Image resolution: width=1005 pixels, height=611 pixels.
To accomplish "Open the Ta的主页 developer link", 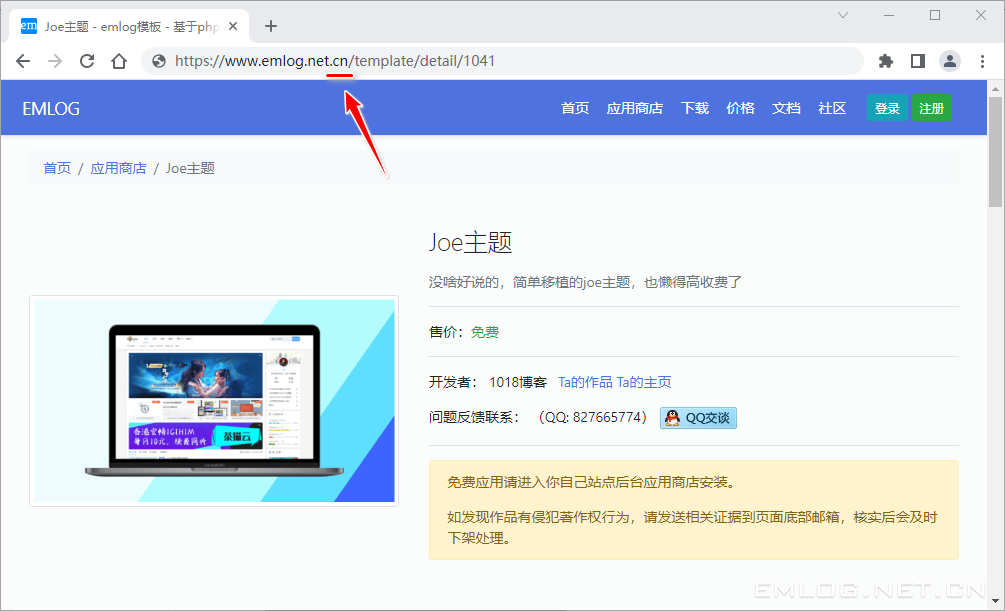I will [644, 382].
